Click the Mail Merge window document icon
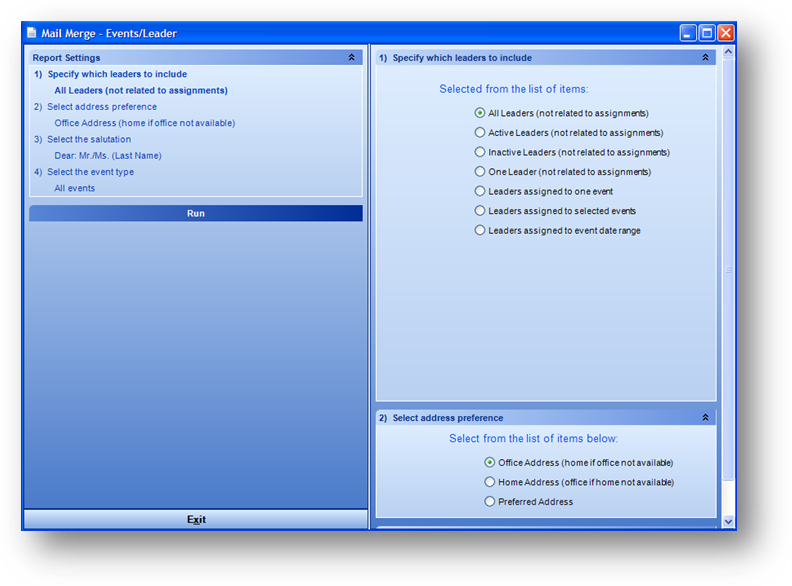Image resolution: width=792 pixels, height=586 pixels. (32, 33)
